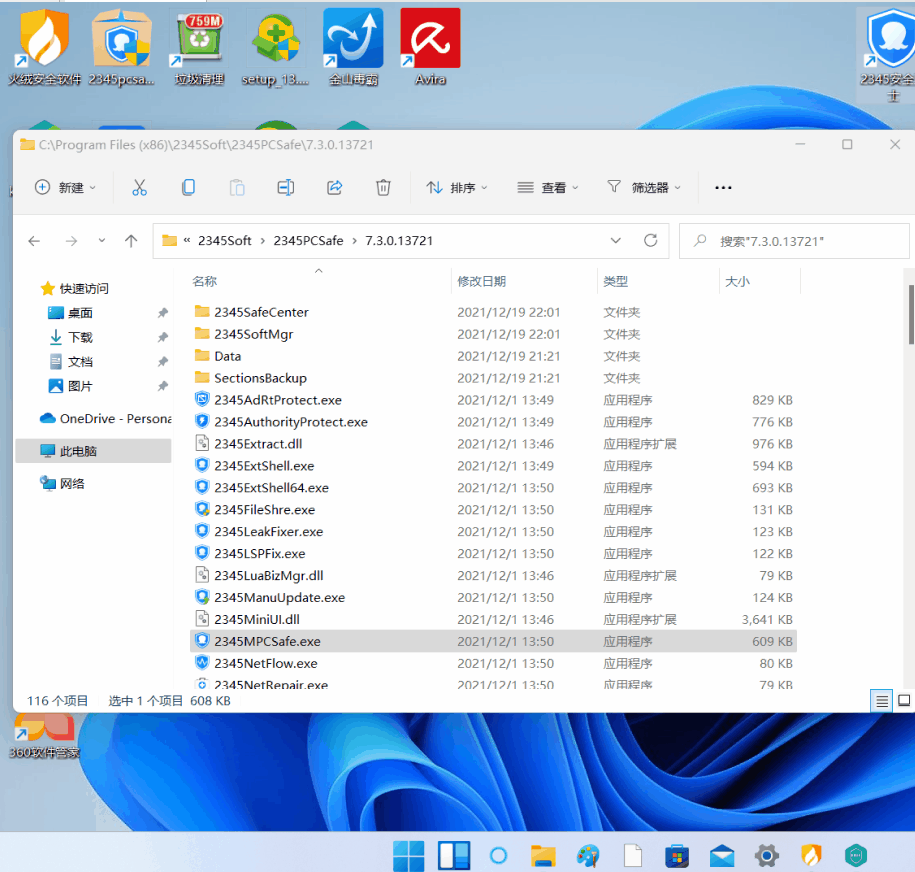Open the 筛选器 filter dropdown
Viewport: 915px width, 872px height.
pyautogui.click(x=644, y=187)
